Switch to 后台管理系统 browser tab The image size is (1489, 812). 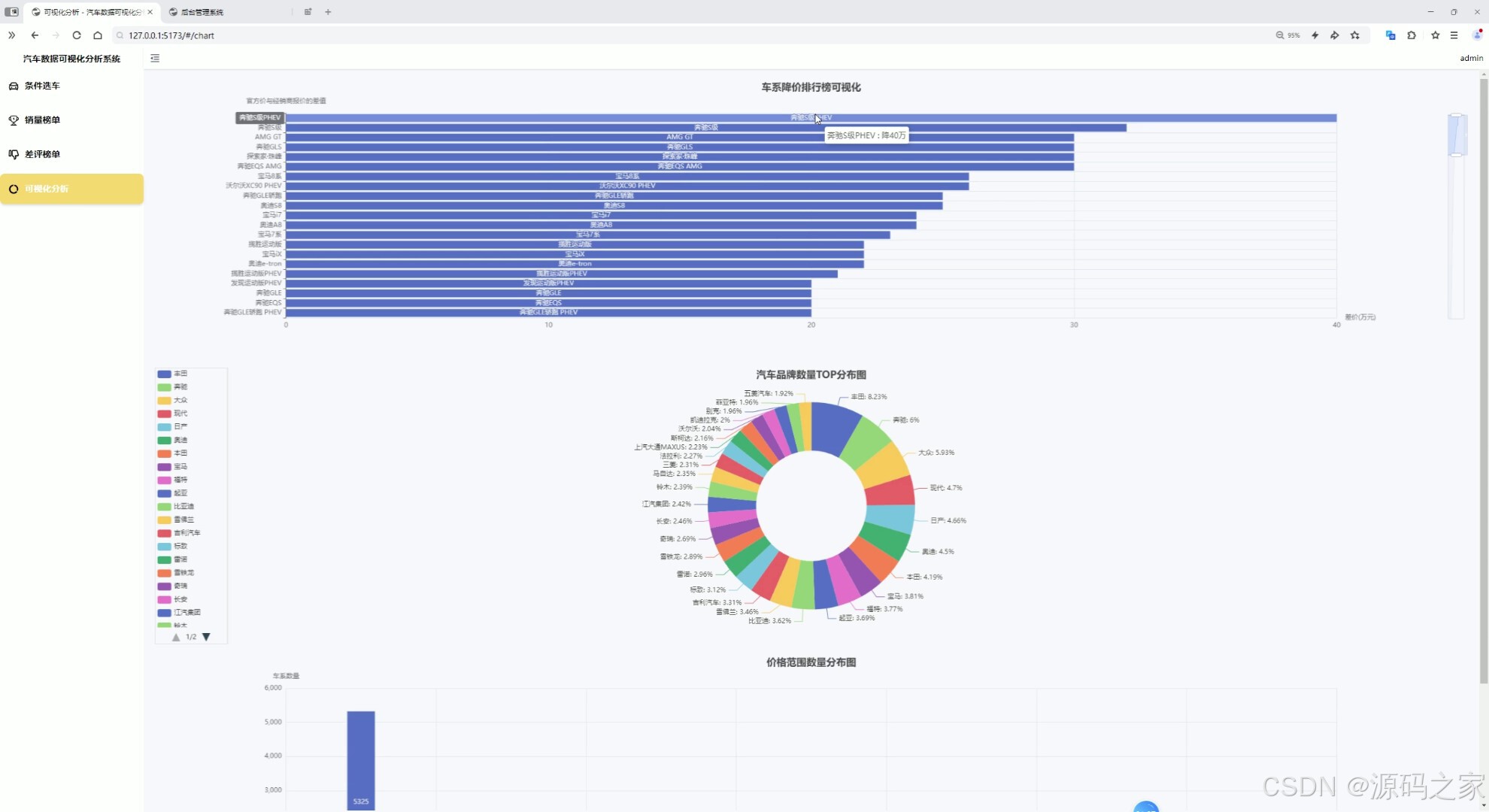[203, 12]
